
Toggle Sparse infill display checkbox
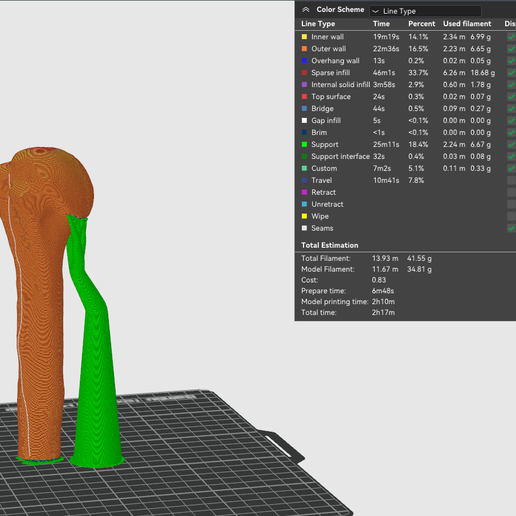click(x=511, y=73)
